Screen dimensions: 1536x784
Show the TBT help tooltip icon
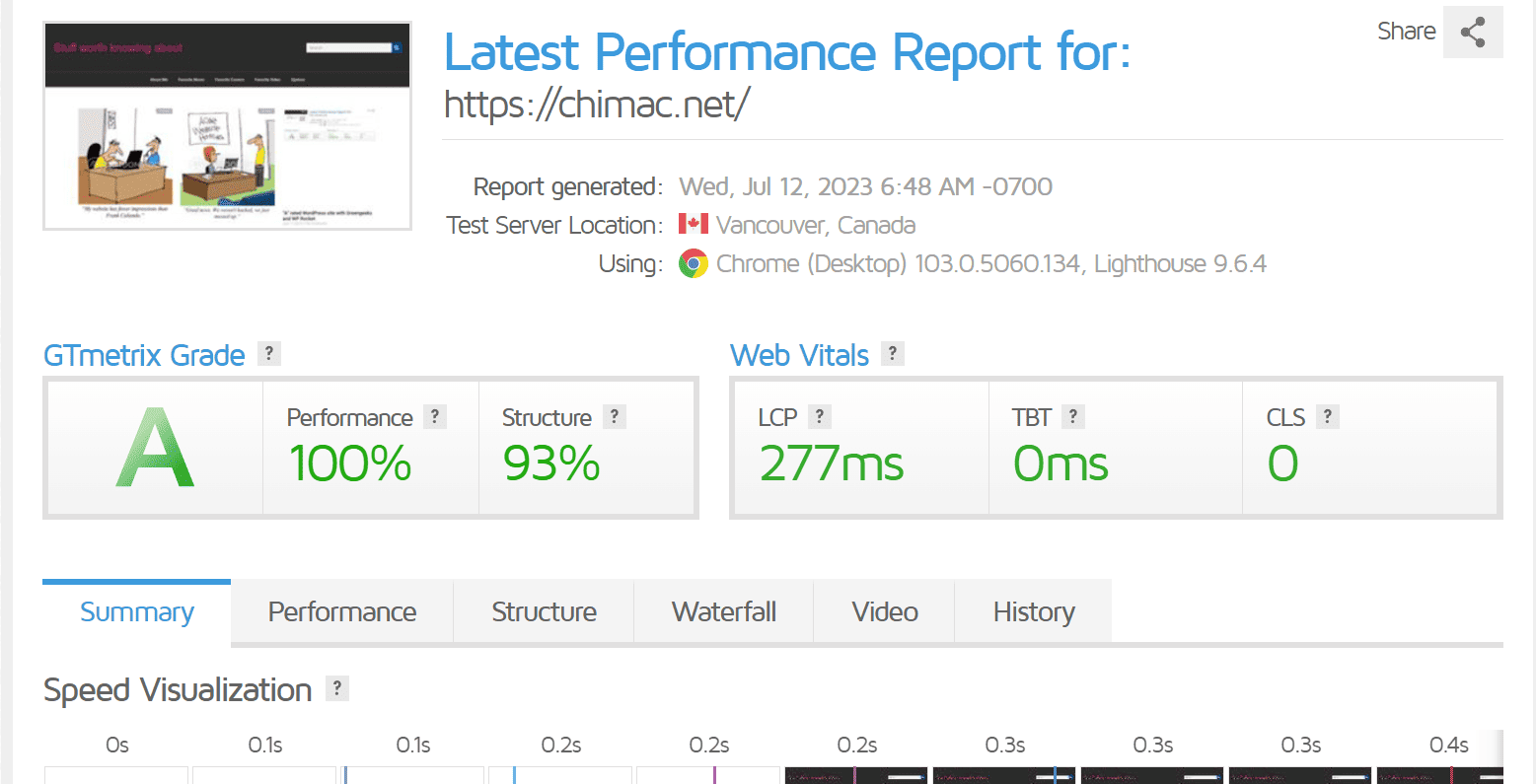point(1073,417)
